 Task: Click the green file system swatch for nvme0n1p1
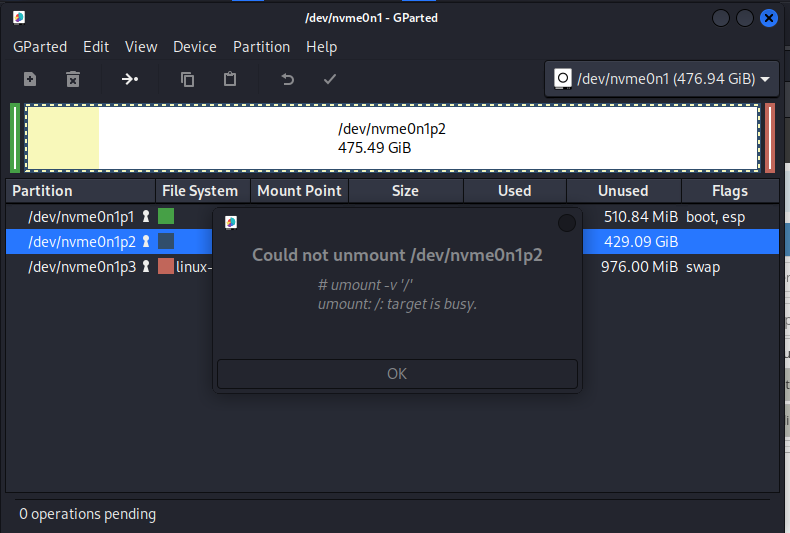(166, 216)
